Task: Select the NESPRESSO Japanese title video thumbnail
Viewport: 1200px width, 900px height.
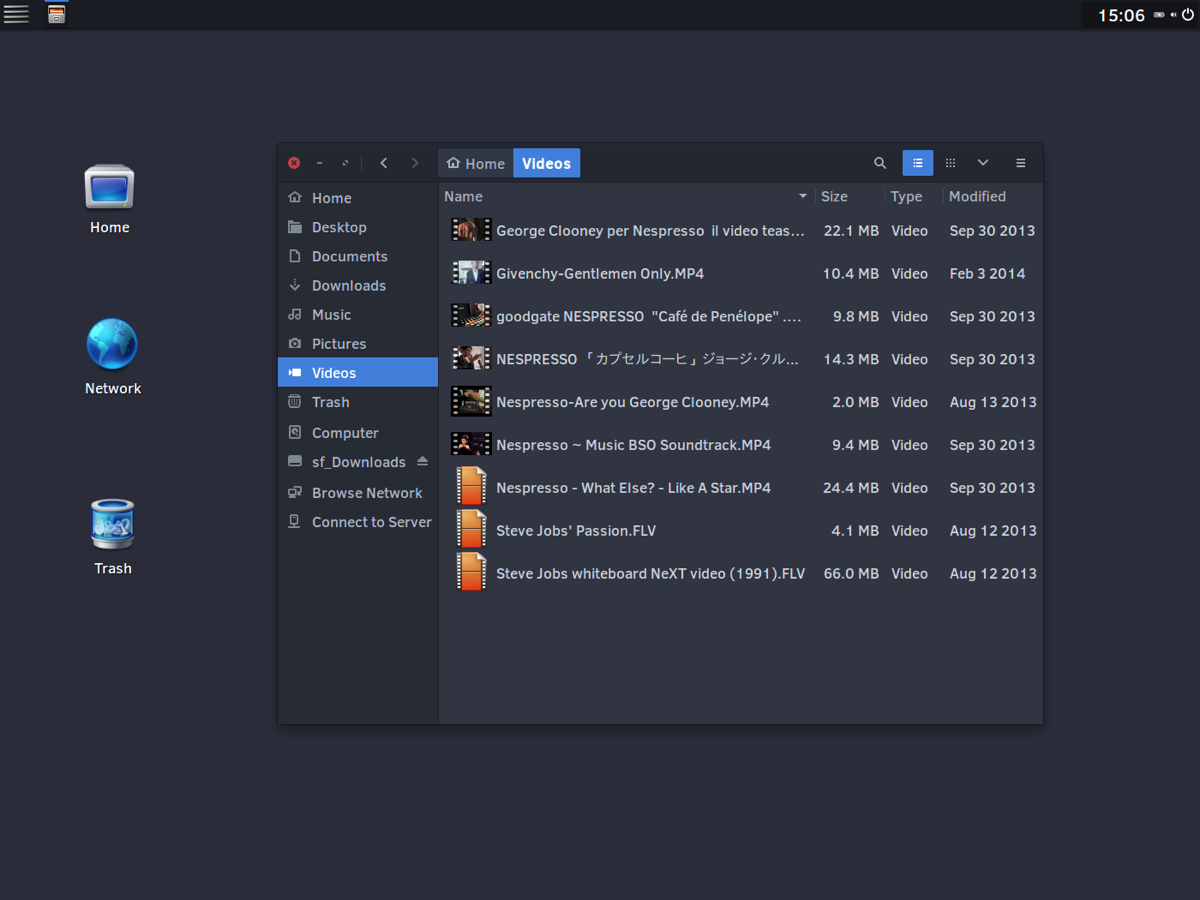Action: (x=471, y=359)
